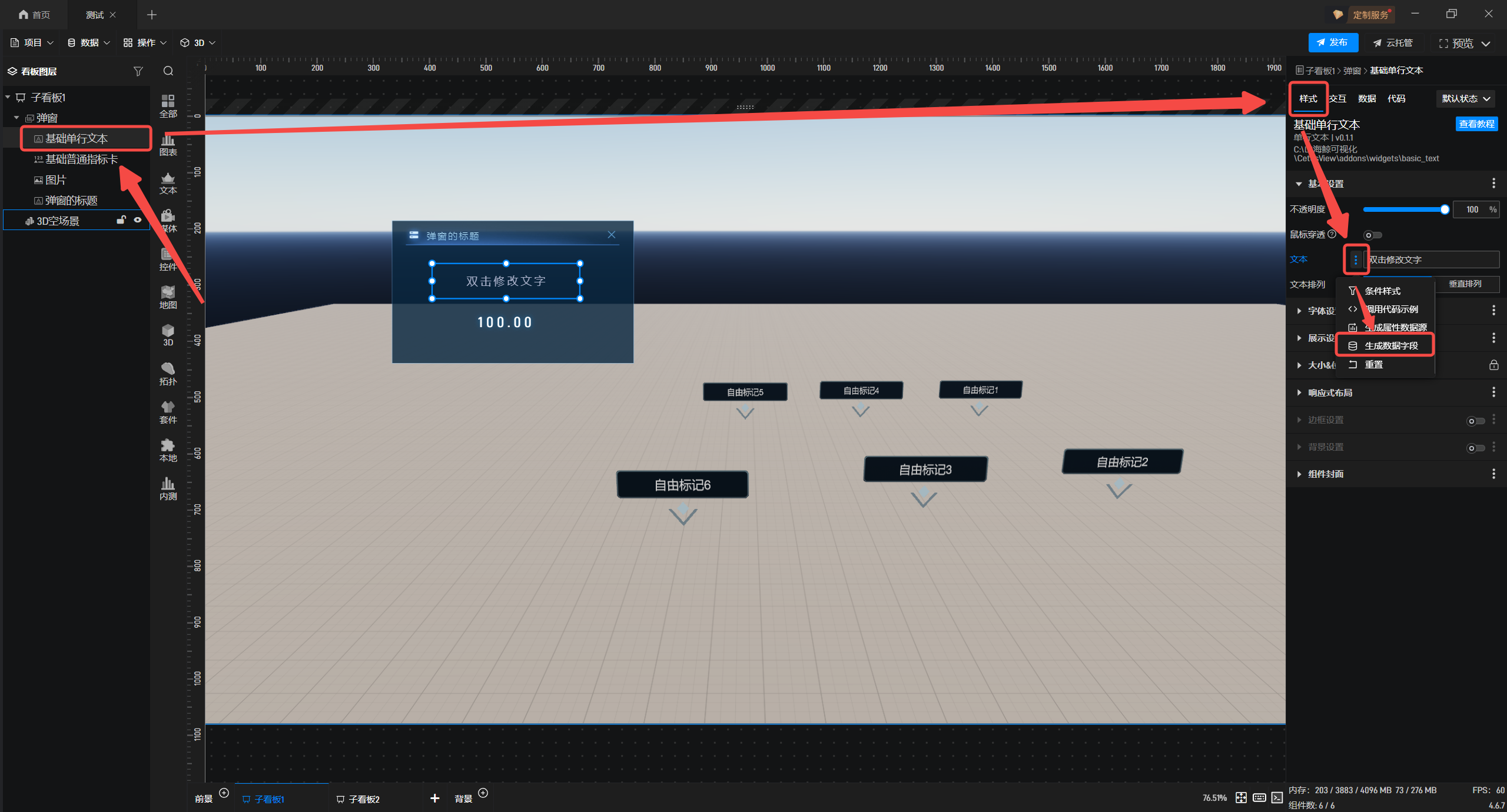
Task: Toggle visibility eye of 3D空场景 layer
Action: tap(138, 220)
